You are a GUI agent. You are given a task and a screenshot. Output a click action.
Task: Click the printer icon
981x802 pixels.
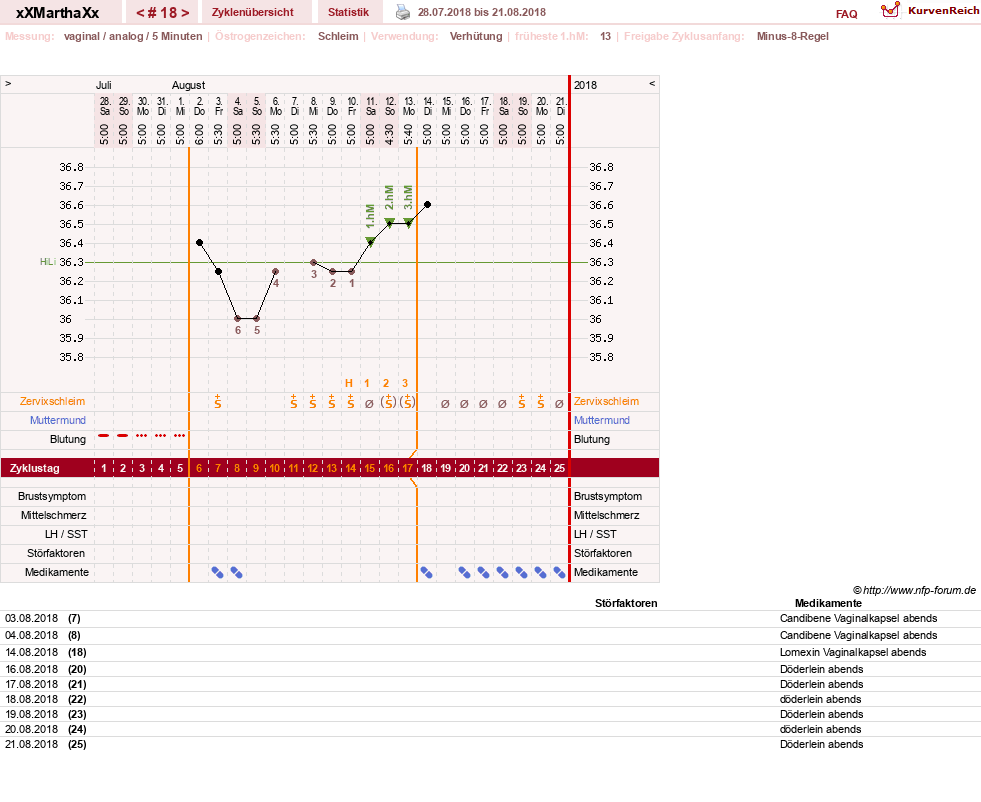(x=403, y=12)
